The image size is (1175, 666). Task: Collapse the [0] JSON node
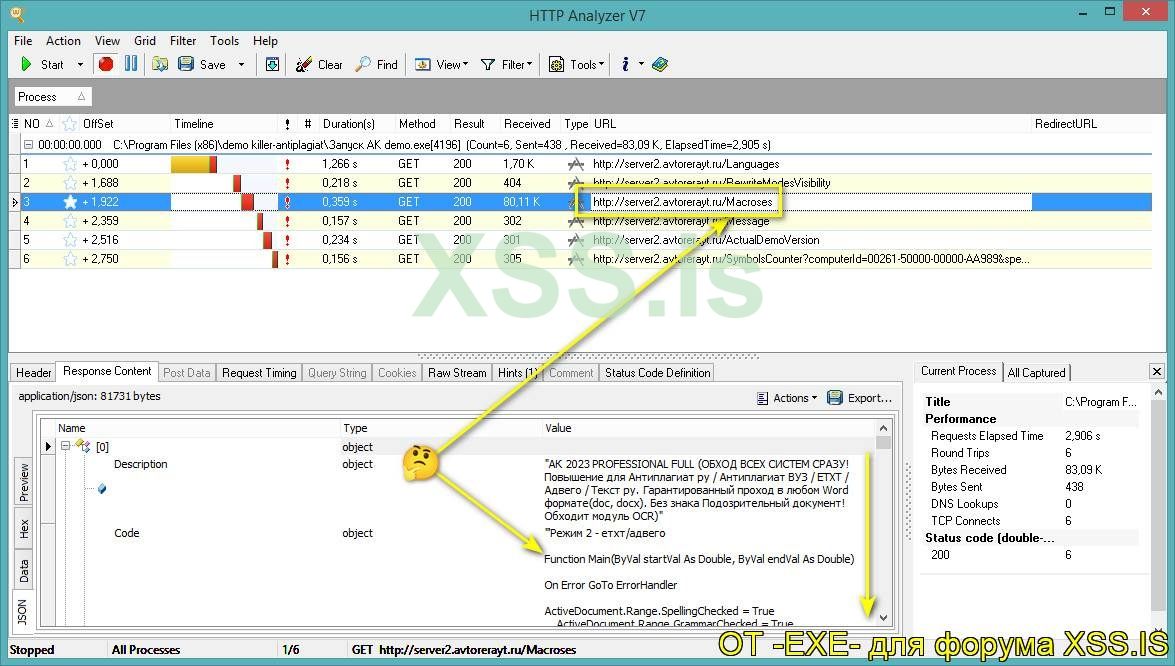point(65,446)
